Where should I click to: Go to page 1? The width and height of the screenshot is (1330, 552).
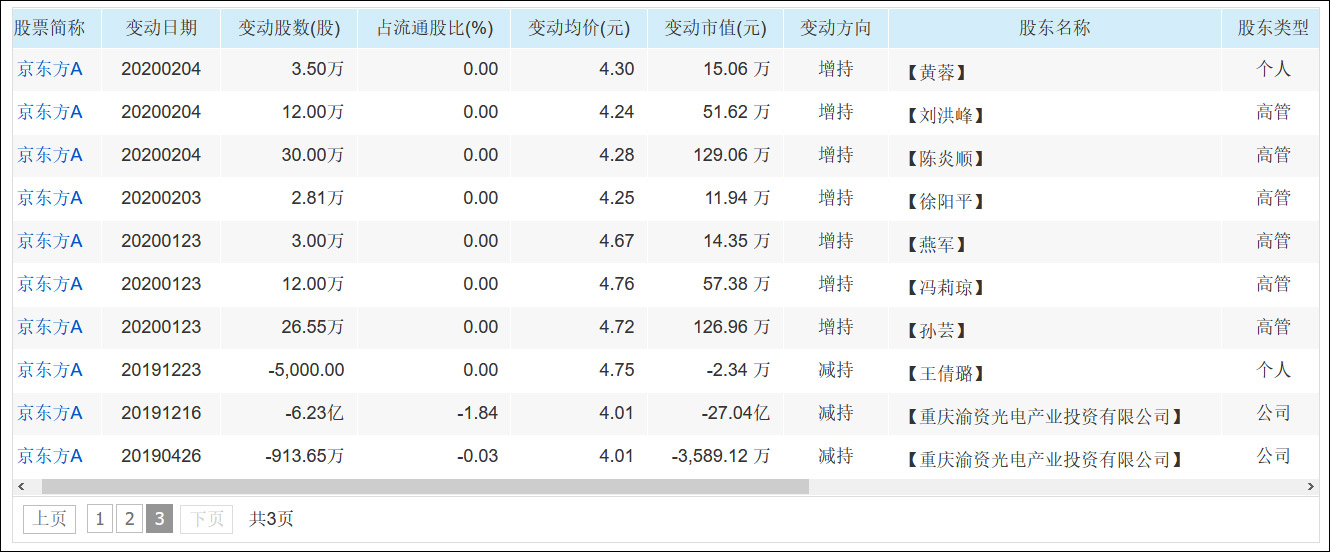[99, 519]
